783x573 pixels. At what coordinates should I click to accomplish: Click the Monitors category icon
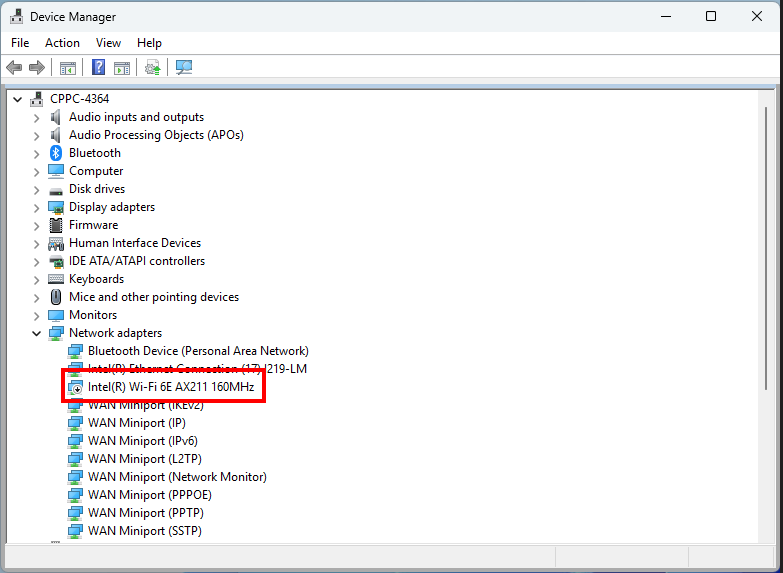(56, 315)
